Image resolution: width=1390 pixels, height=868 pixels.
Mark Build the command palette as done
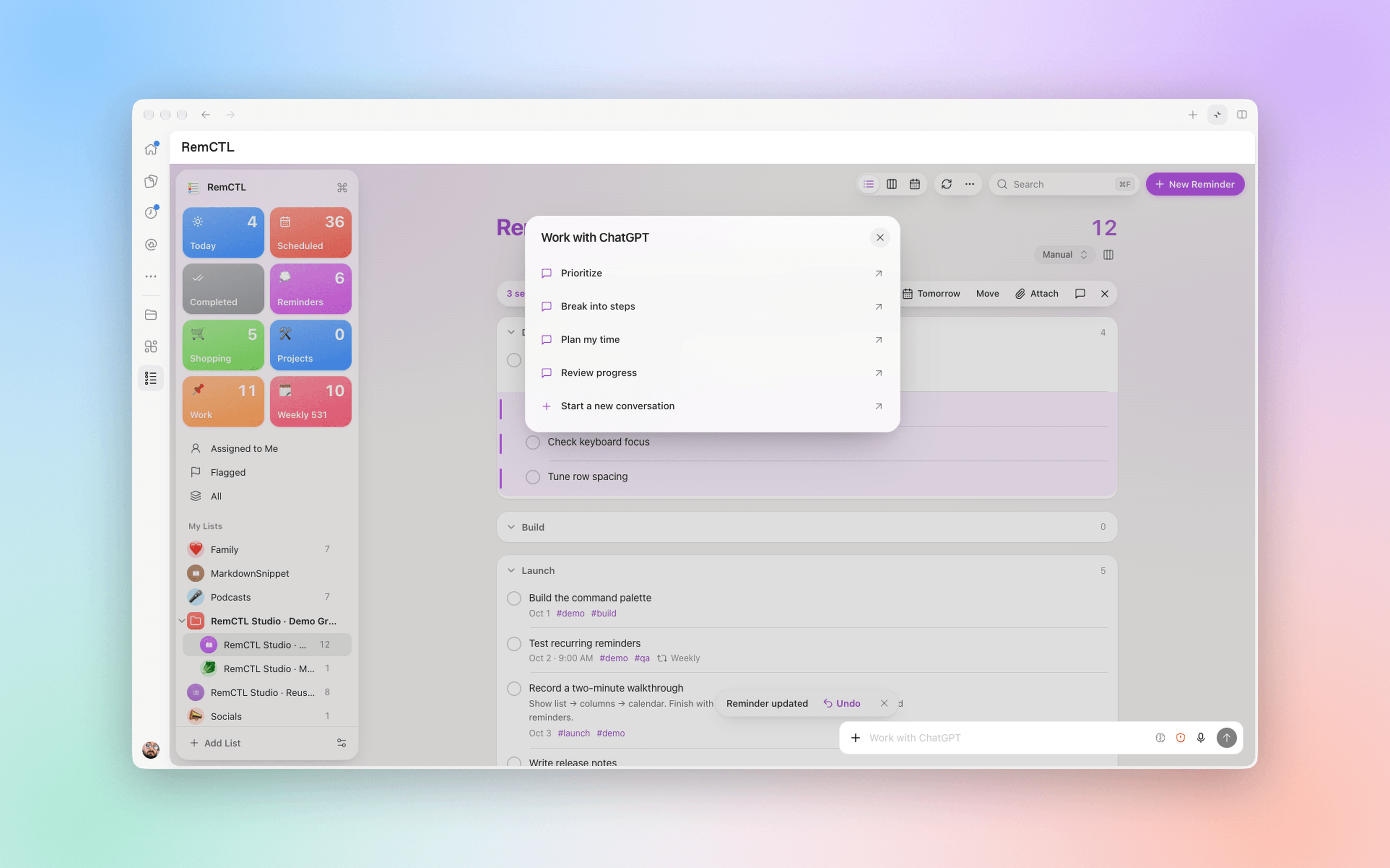[514, 598]
